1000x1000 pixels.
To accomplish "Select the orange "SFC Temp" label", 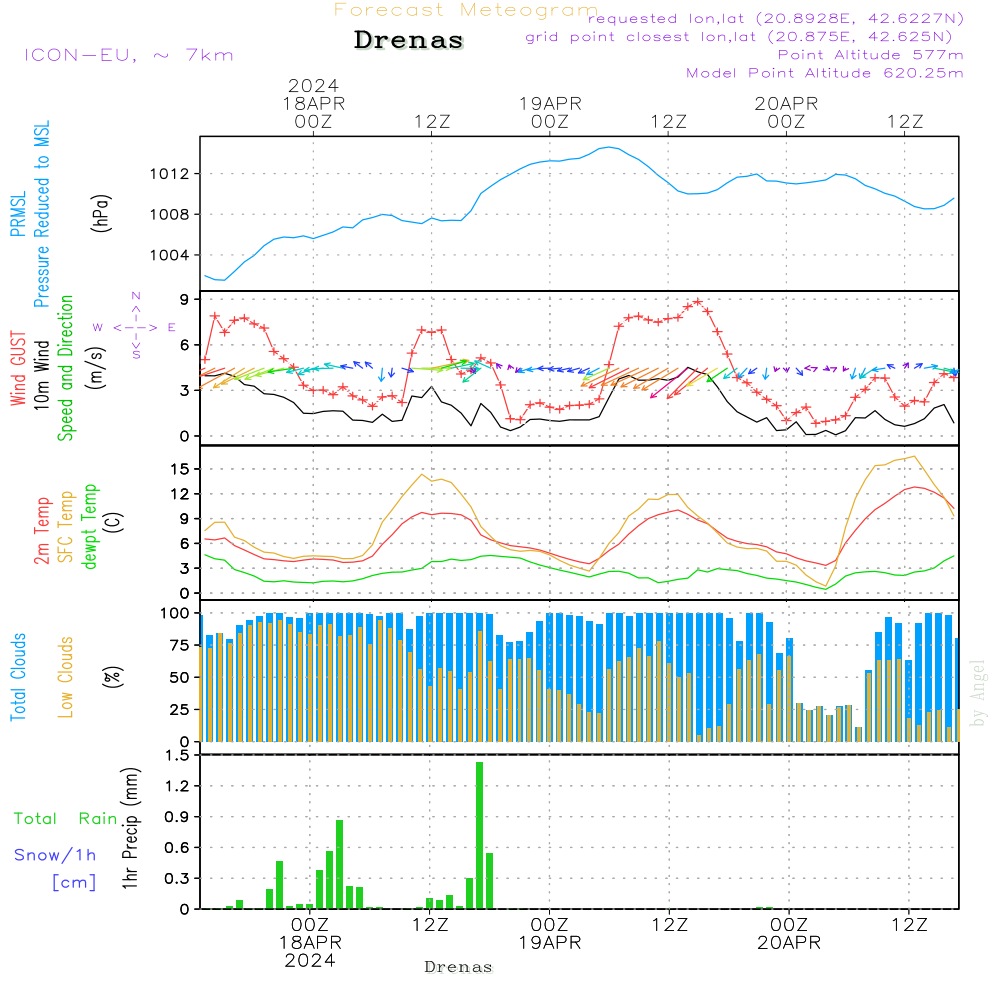I will tap(66, 527).
